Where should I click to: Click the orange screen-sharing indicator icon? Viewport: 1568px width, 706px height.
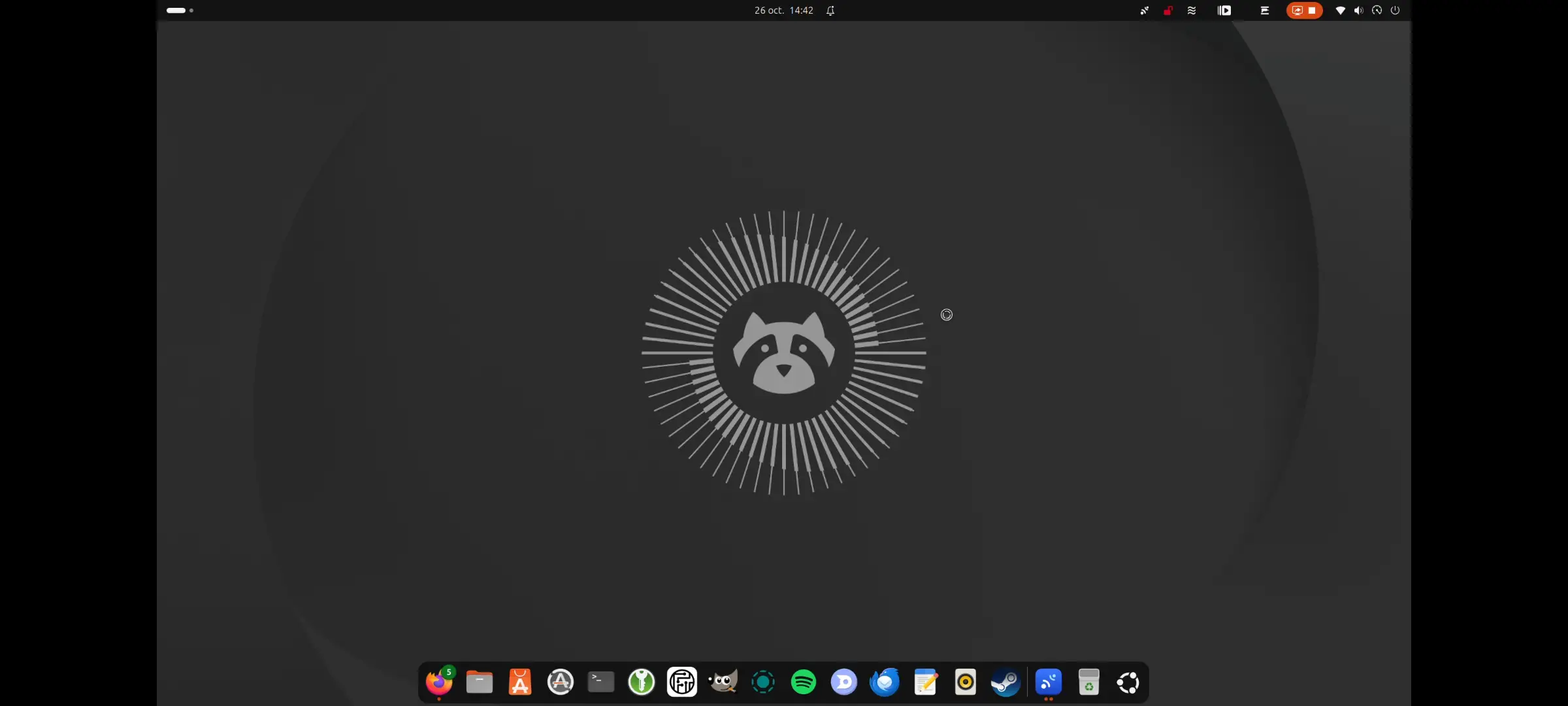[1298, 10]
